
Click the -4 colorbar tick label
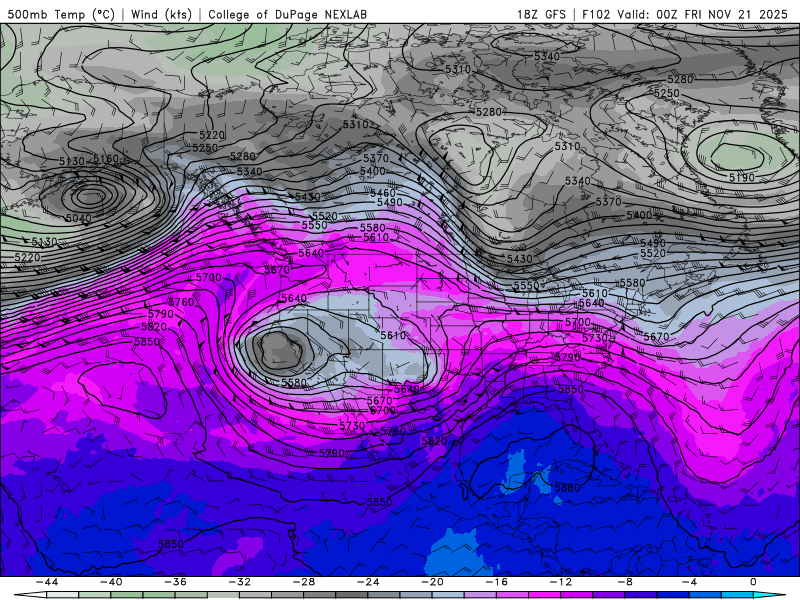click(690, 582)
